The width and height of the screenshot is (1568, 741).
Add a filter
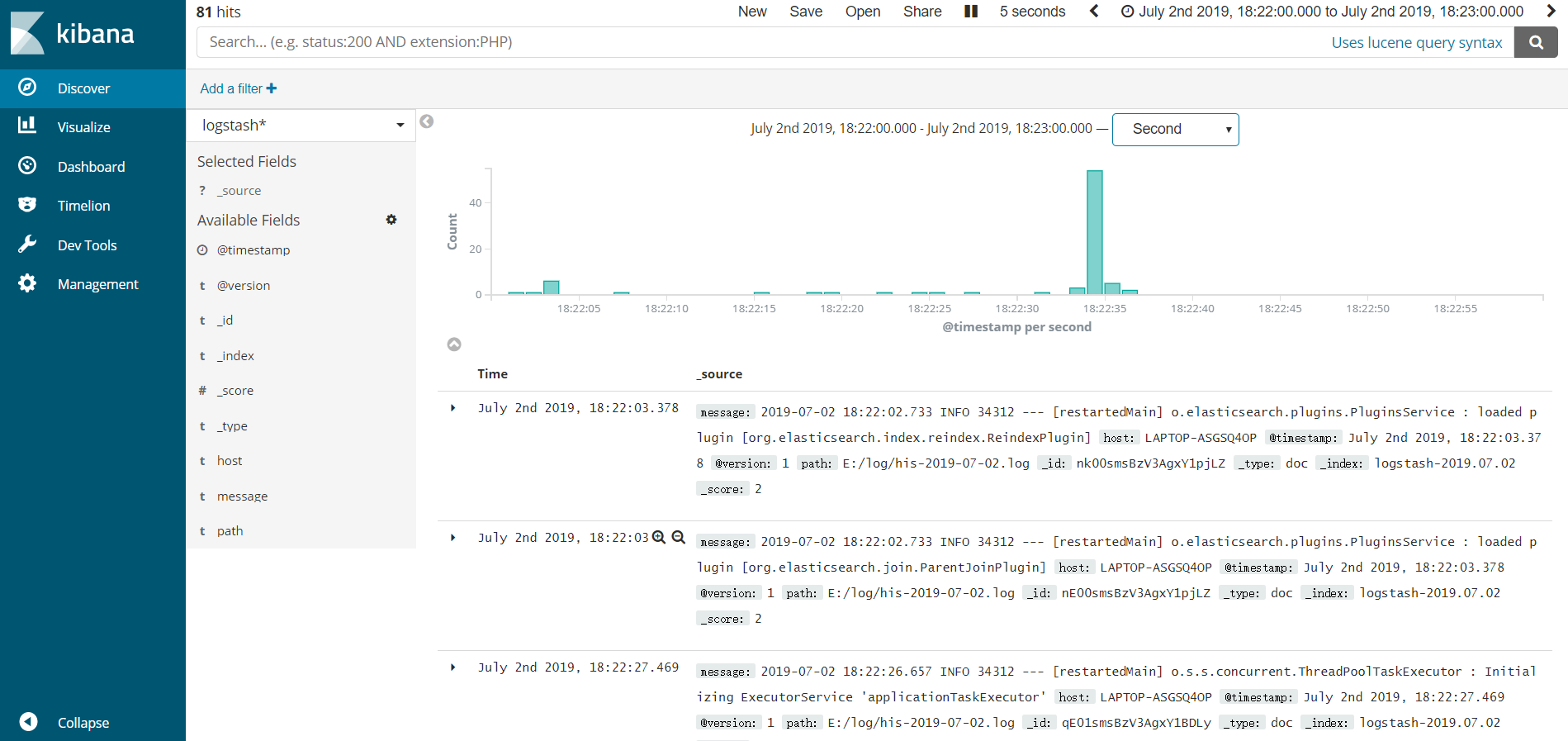click(x=239, y=88)
